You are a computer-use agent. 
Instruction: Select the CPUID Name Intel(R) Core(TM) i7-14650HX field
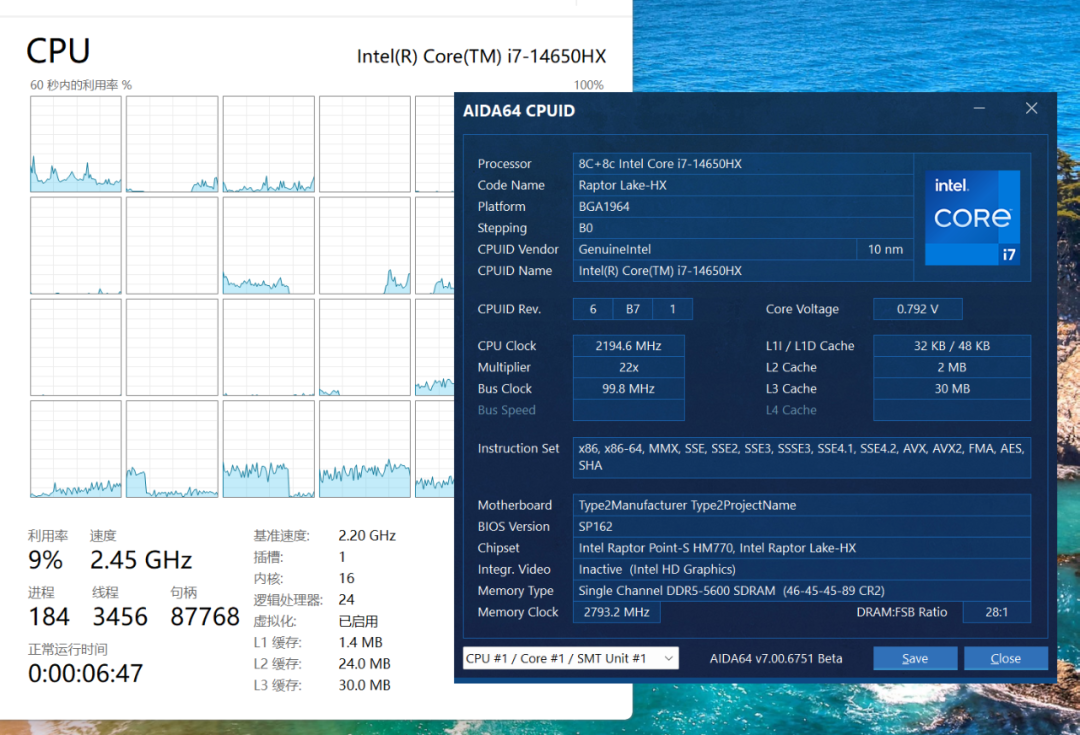click(x=742, y=271)
